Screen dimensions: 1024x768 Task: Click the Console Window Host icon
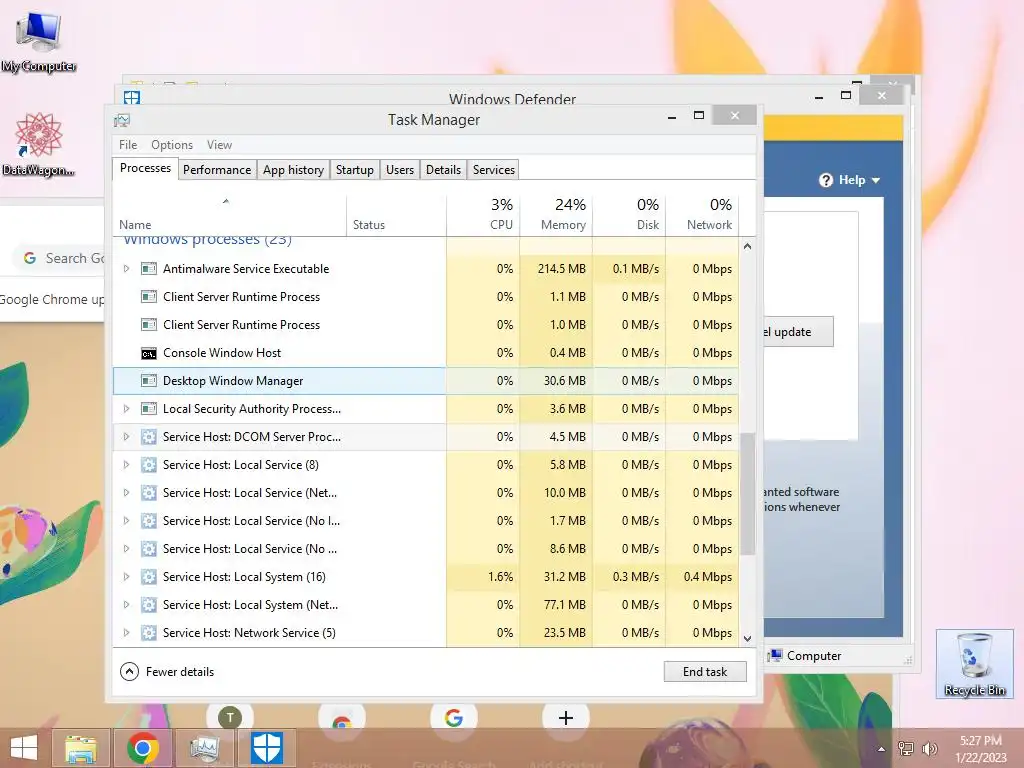(x=149, y=353)
